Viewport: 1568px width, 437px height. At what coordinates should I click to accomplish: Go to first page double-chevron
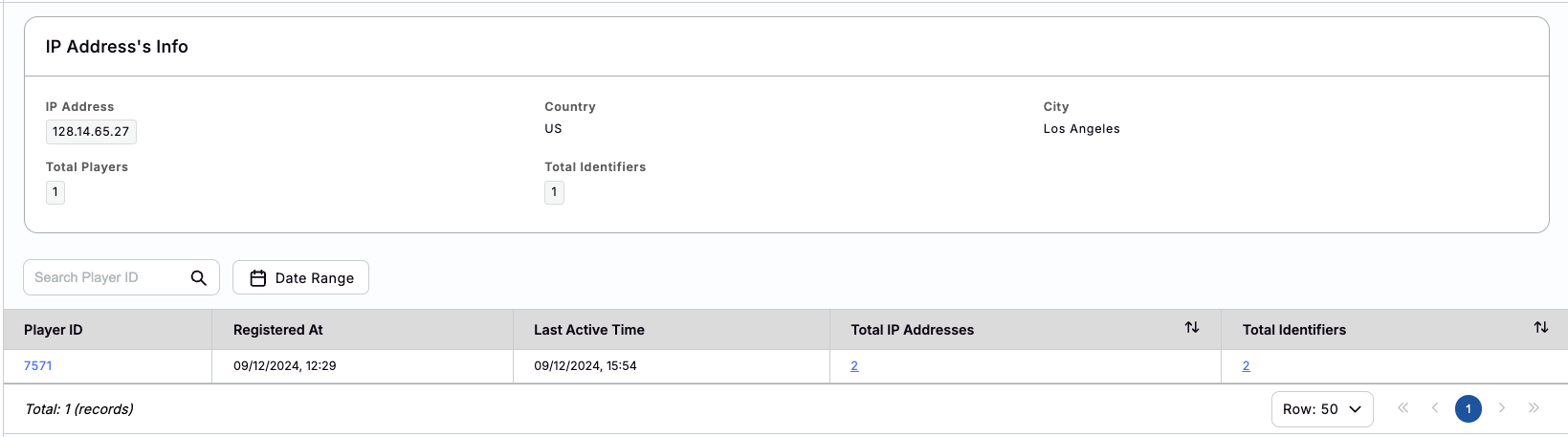[x=1402, y=408]
